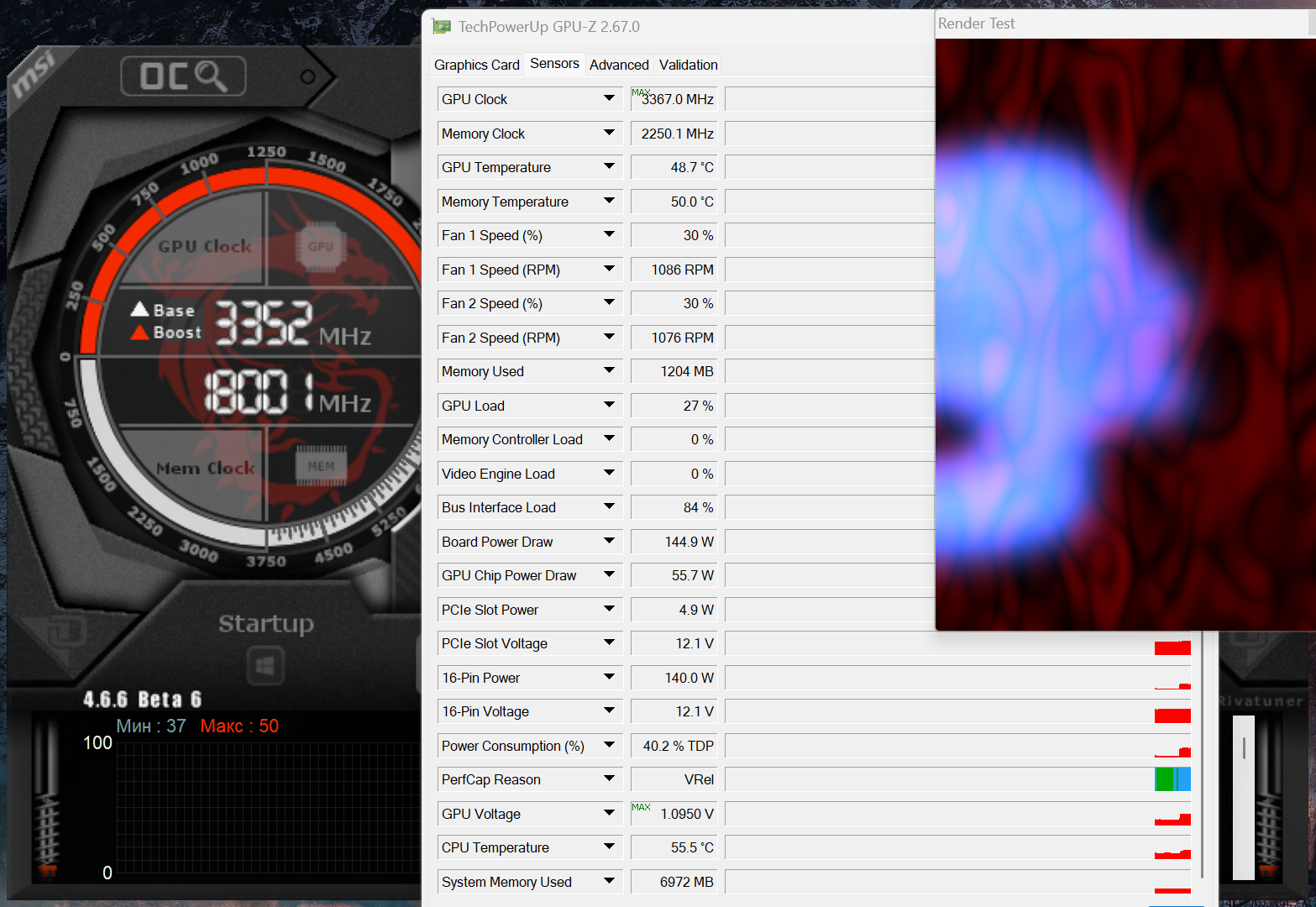Click the 4.6.6 Beta 6 version text
This screenshot has height=907, width=1316.
point(143,700)
